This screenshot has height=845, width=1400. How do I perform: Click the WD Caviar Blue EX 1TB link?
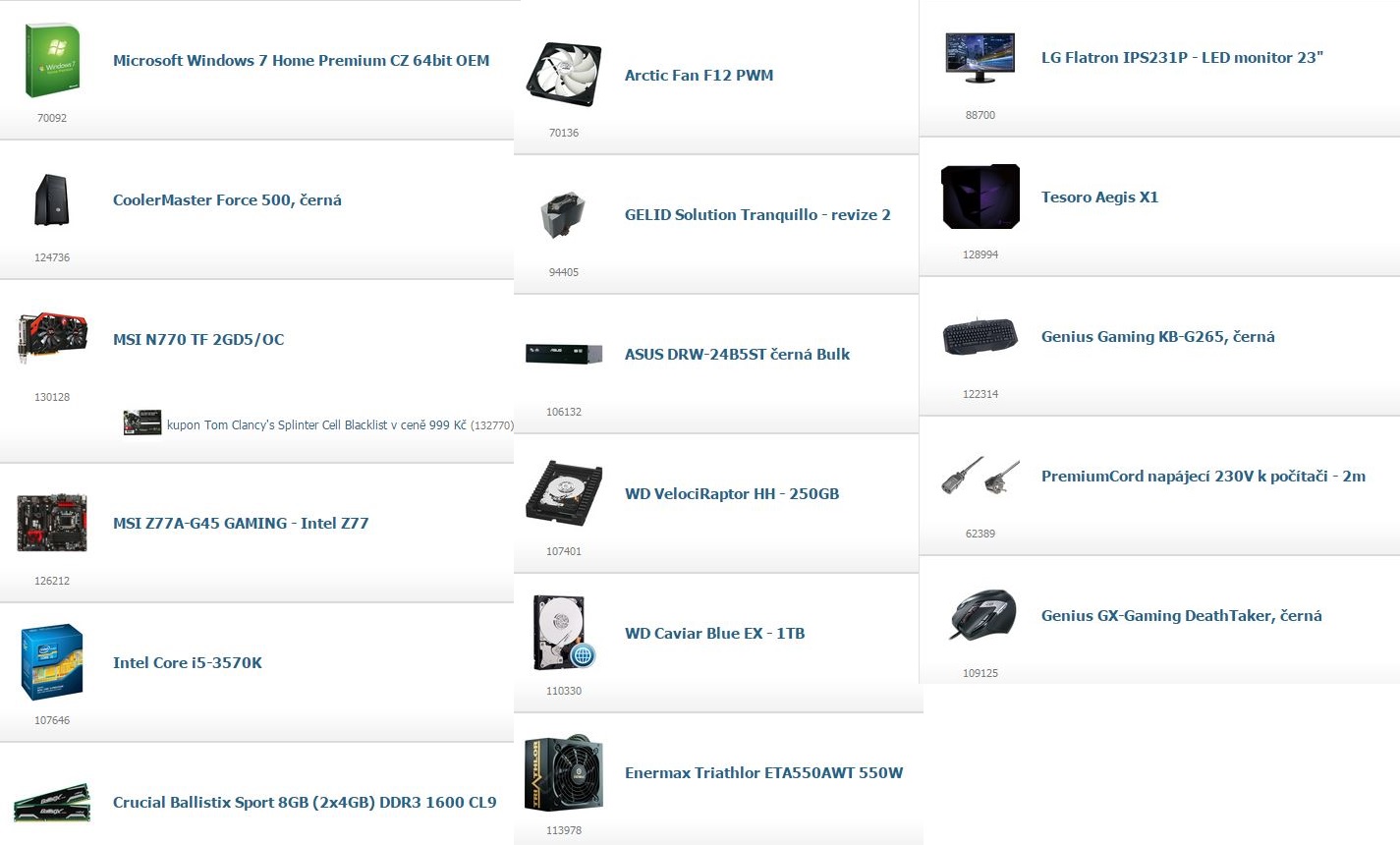click(x=714, y=634)
